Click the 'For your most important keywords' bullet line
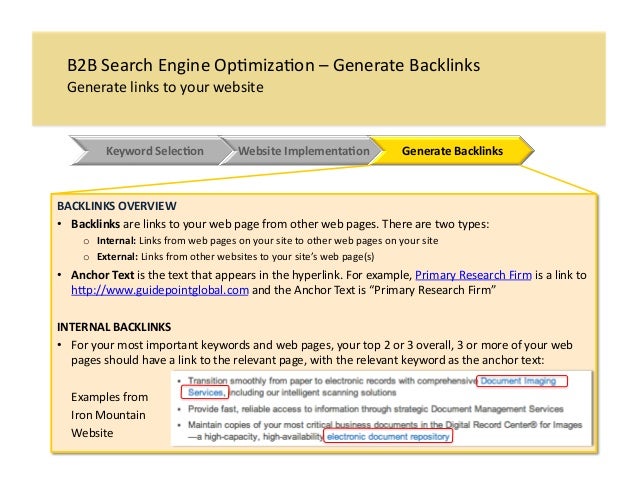The height and width of the screenshot is (493, 638). coord(321,345)
